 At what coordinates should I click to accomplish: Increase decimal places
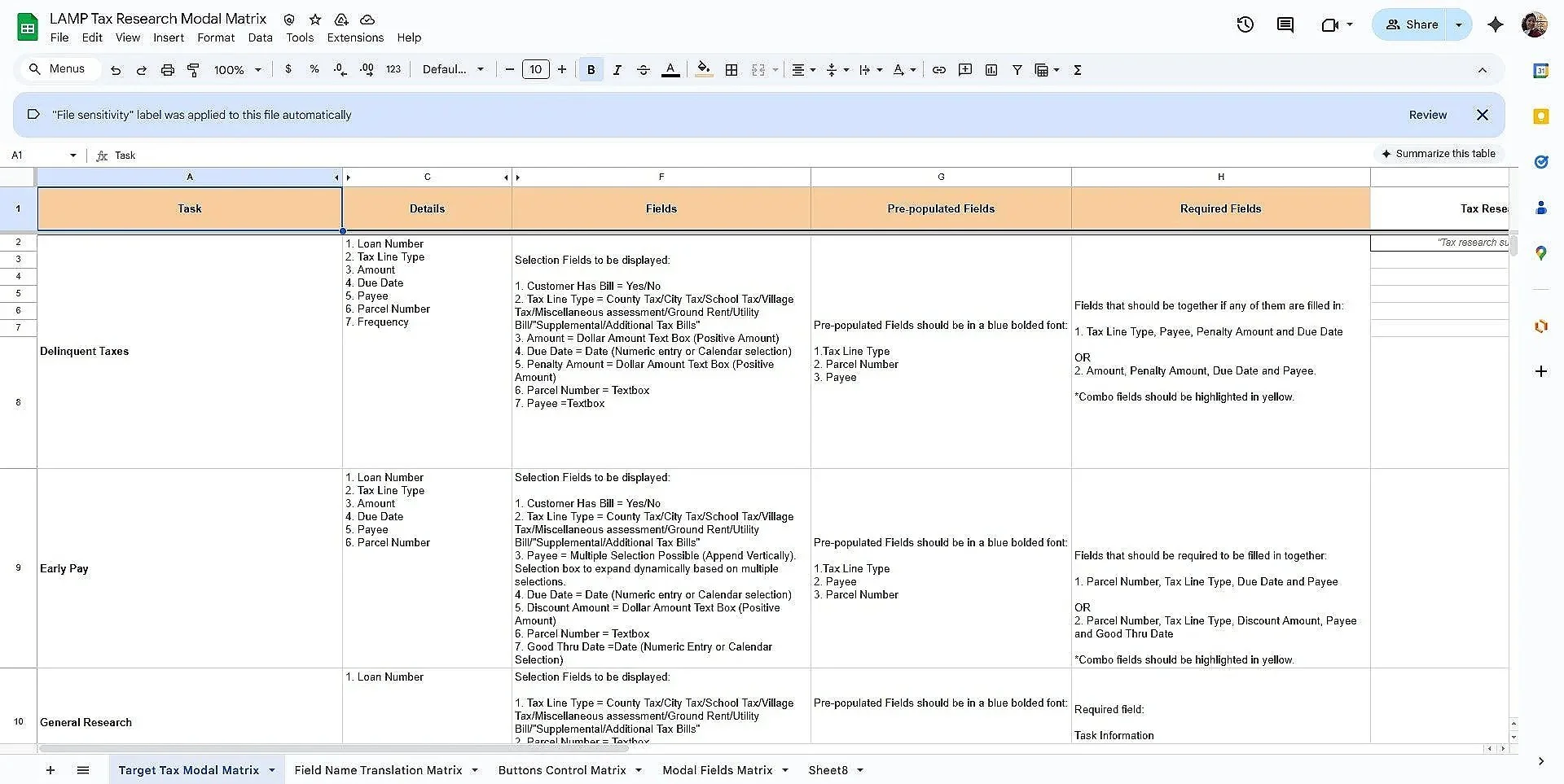pyautogui.click(x=367, y=69)
